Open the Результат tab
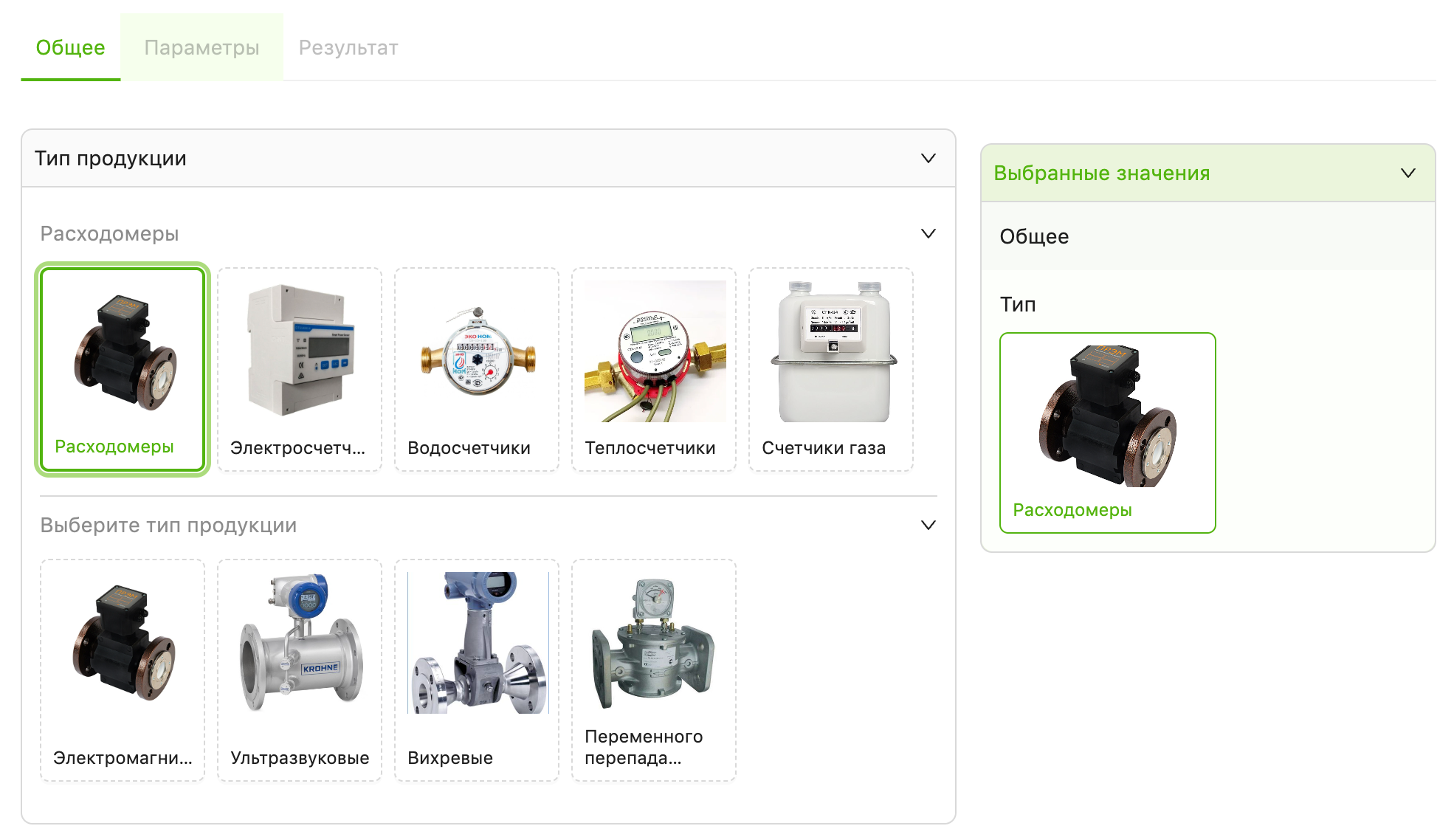Screen dimensions: 1454x840 tap(348, 47)
